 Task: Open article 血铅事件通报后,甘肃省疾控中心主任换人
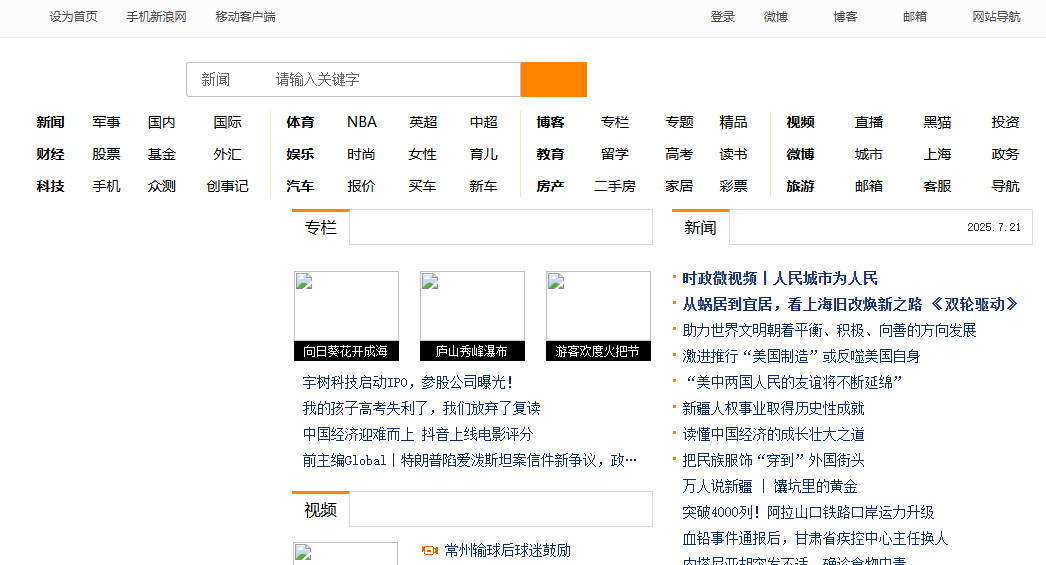(x=815, y=538)
